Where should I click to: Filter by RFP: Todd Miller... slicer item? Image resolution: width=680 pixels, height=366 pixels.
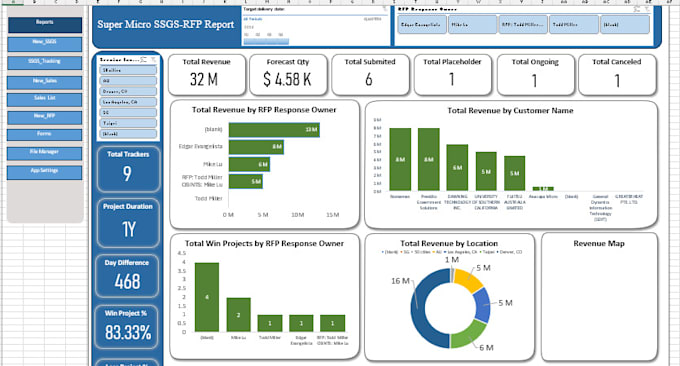523,25
